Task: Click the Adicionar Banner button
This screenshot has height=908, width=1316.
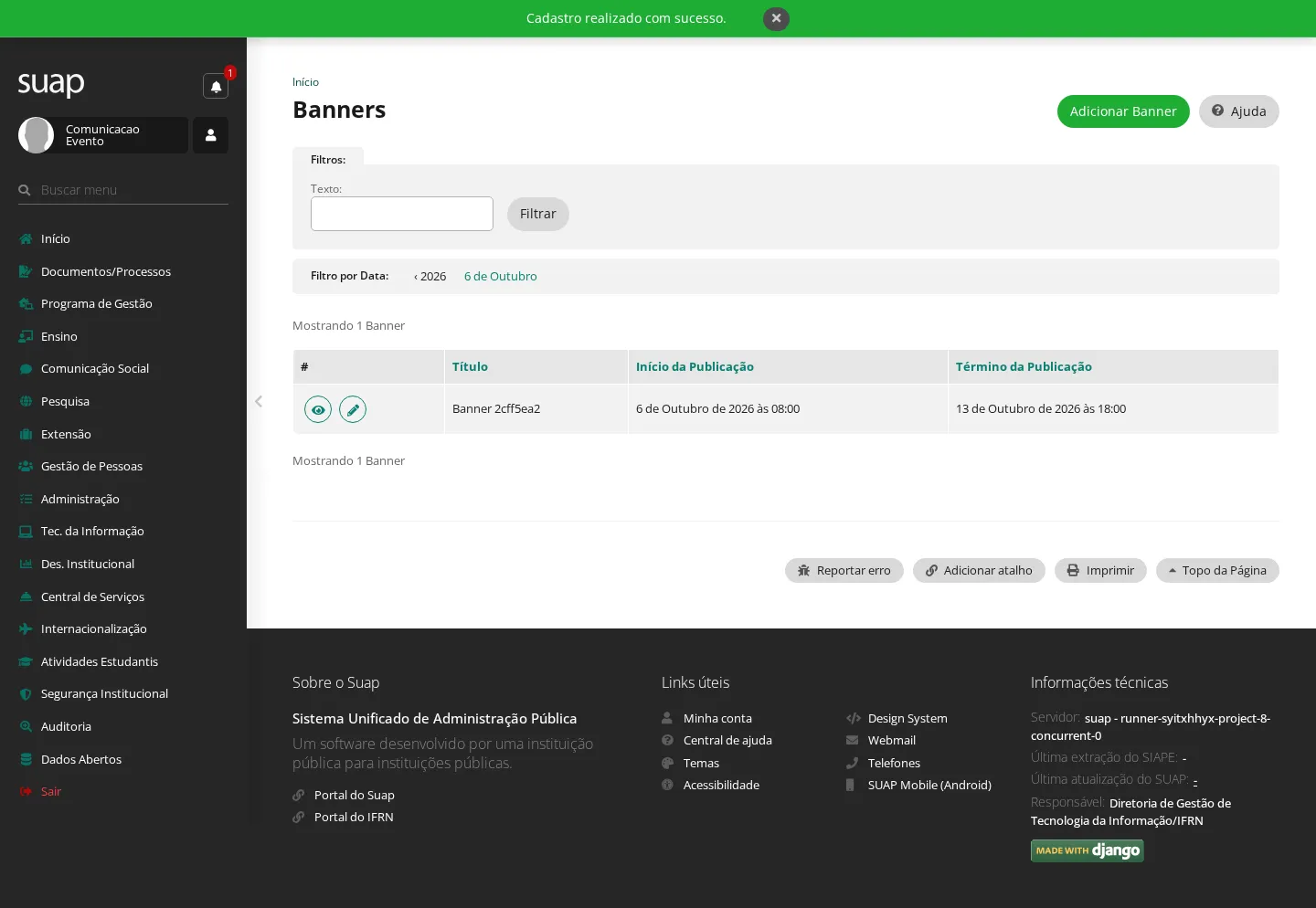Action: [1123, 111]
